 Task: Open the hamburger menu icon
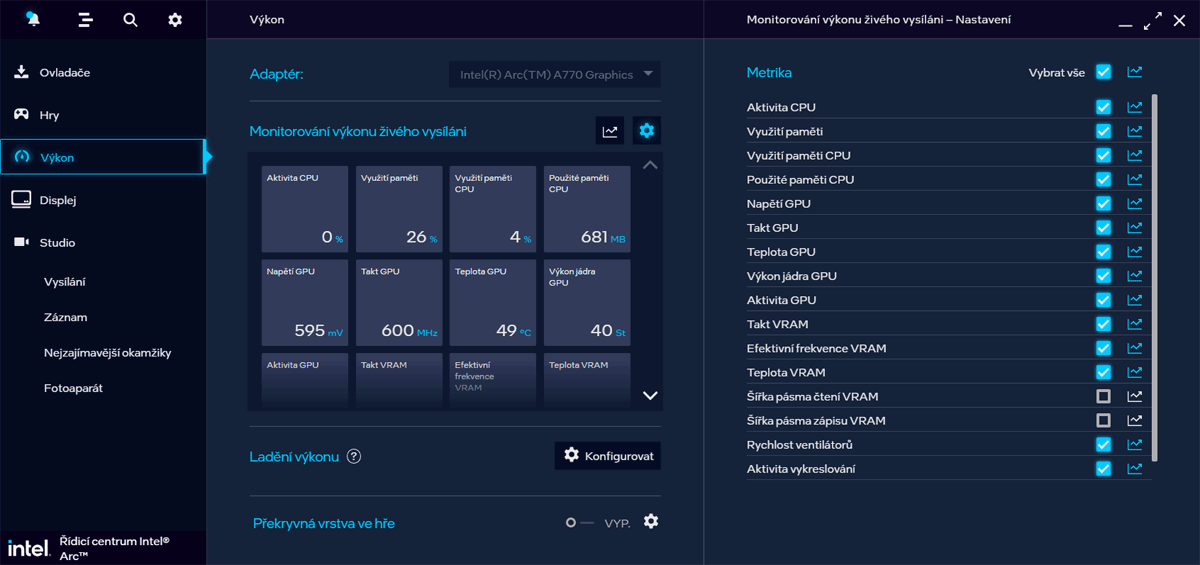(85, 19)
